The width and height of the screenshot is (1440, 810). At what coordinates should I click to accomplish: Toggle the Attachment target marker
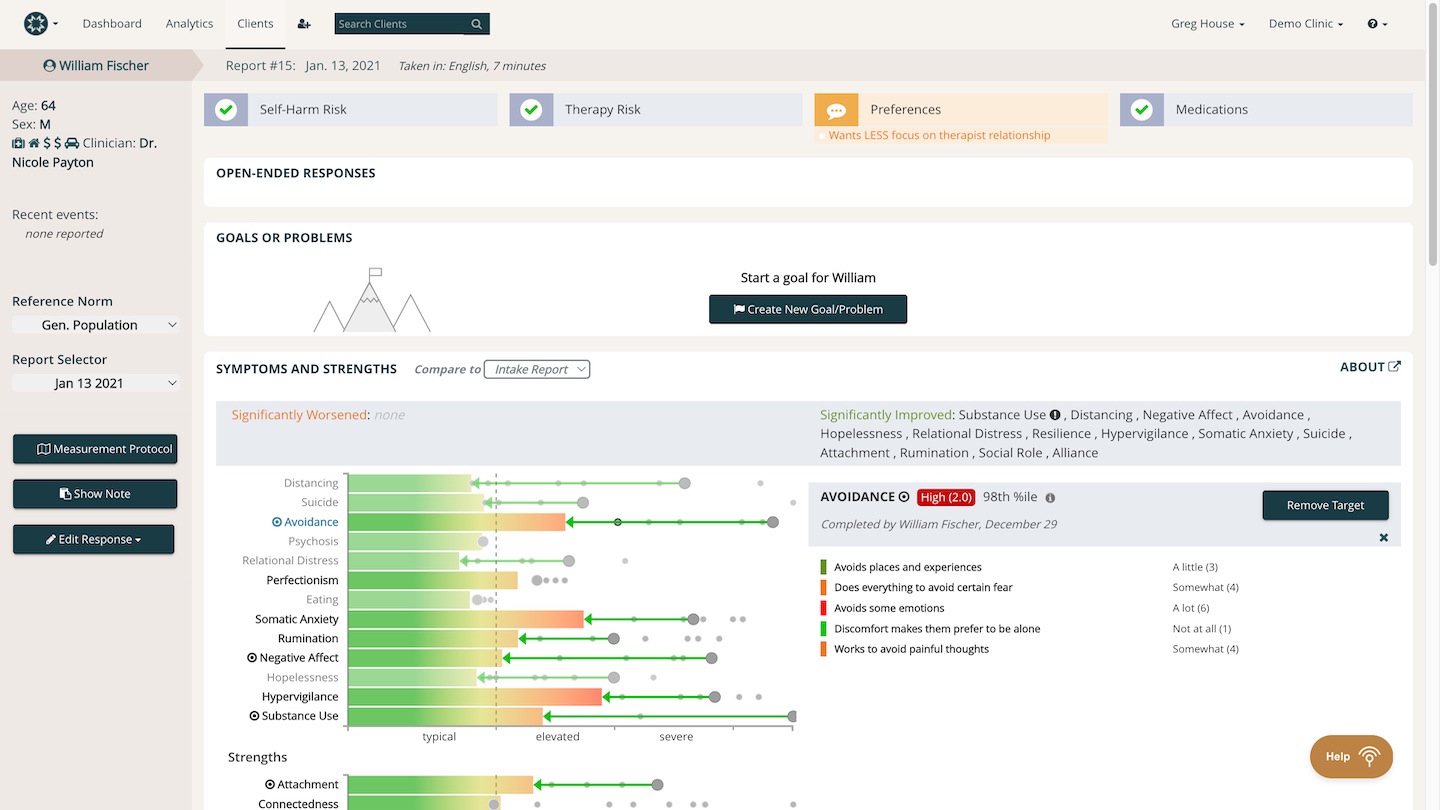coord(270,785)
